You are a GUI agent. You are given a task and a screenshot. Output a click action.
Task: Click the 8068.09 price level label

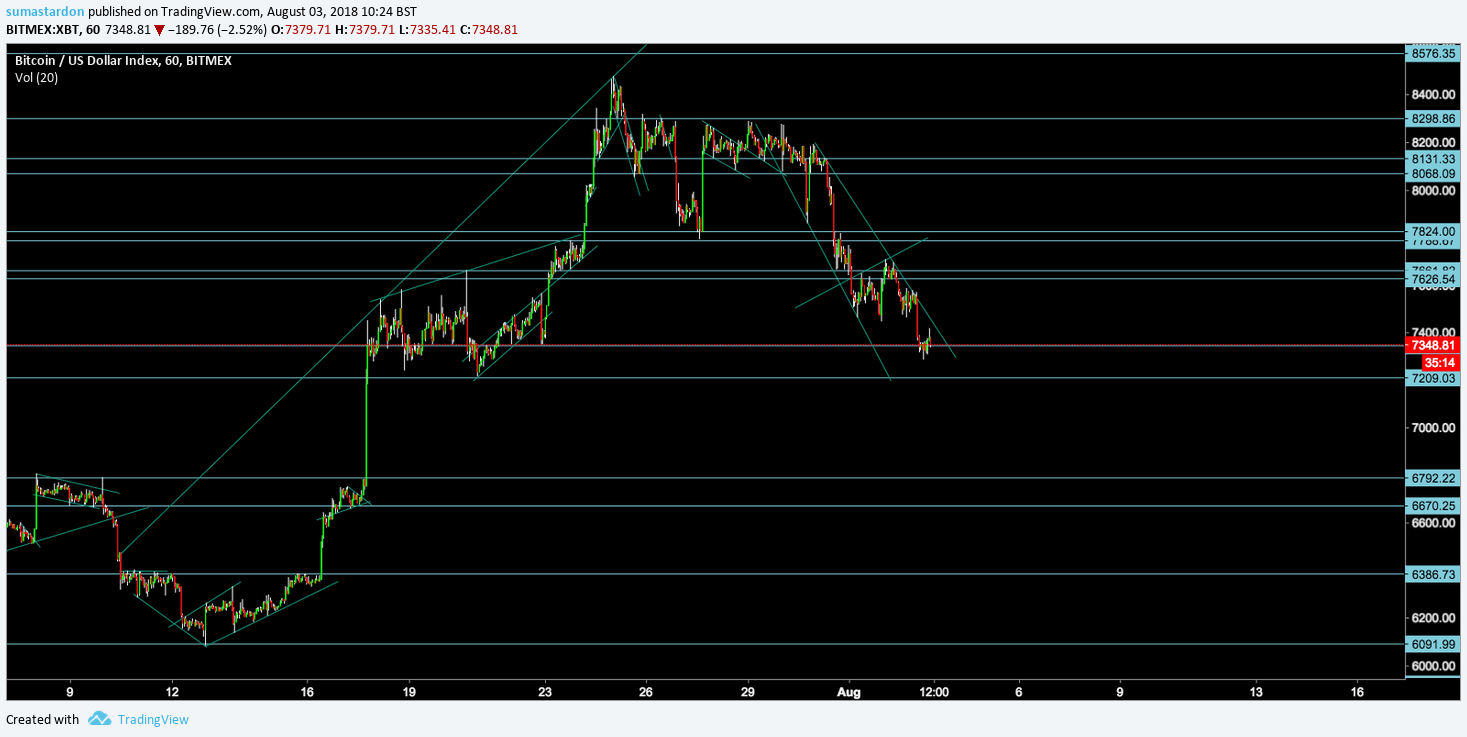(x=1432, y=174)
